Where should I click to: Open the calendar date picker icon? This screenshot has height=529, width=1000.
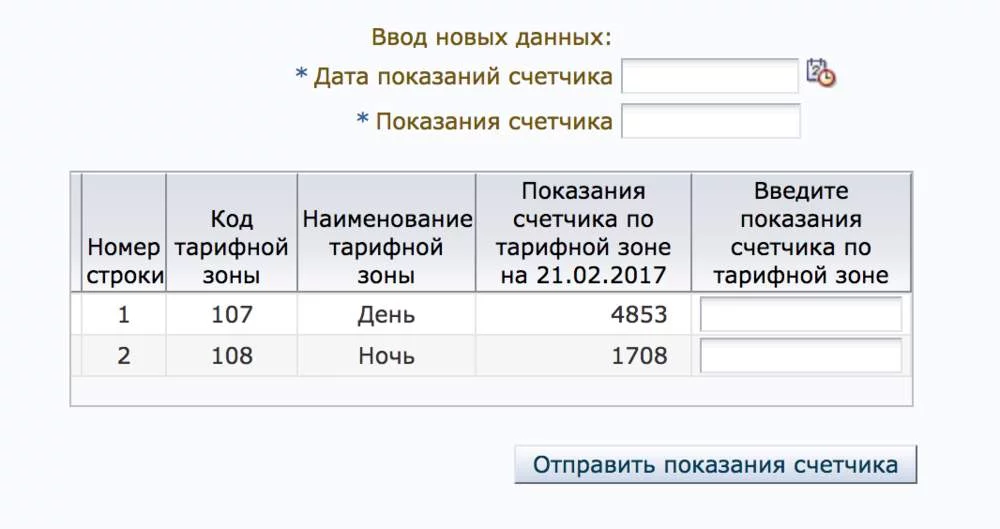click(820, 73)
